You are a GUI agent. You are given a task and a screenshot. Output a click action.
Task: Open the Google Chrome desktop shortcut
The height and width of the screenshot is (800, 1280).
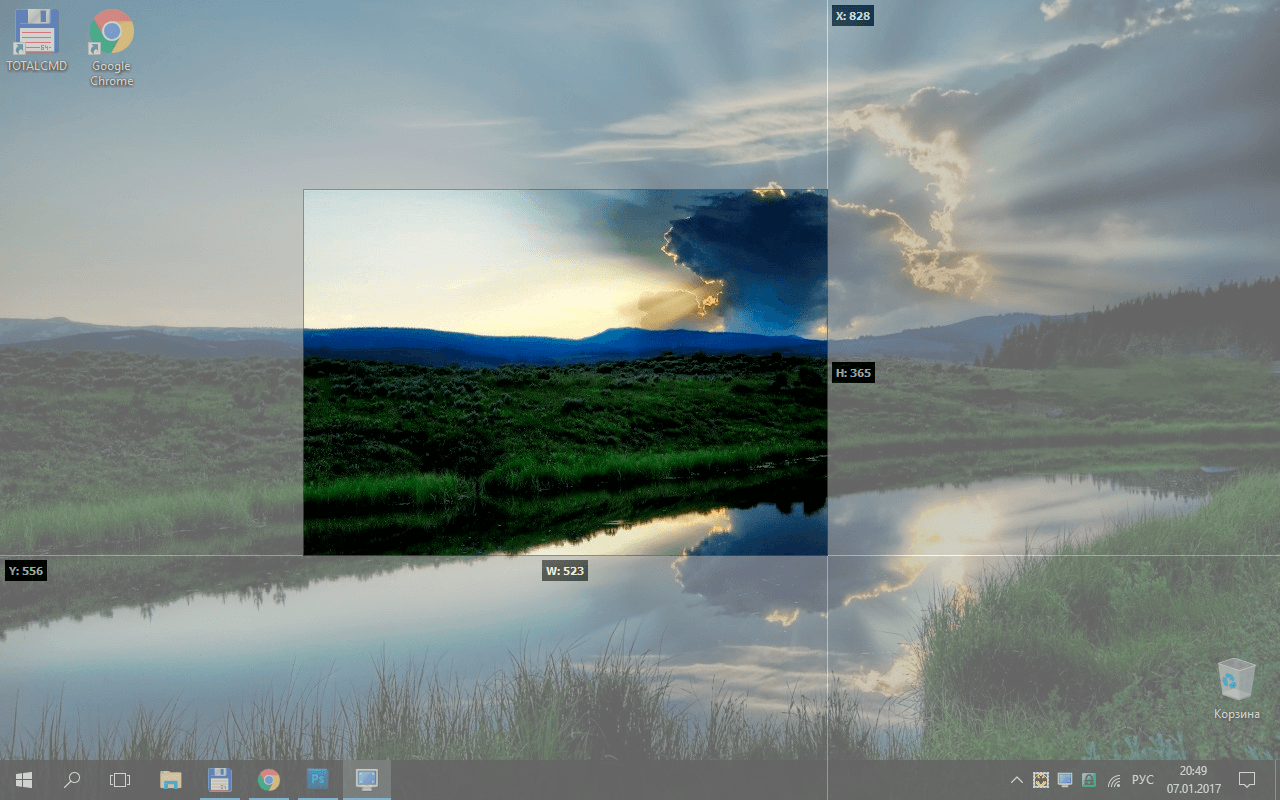[111, 47]
